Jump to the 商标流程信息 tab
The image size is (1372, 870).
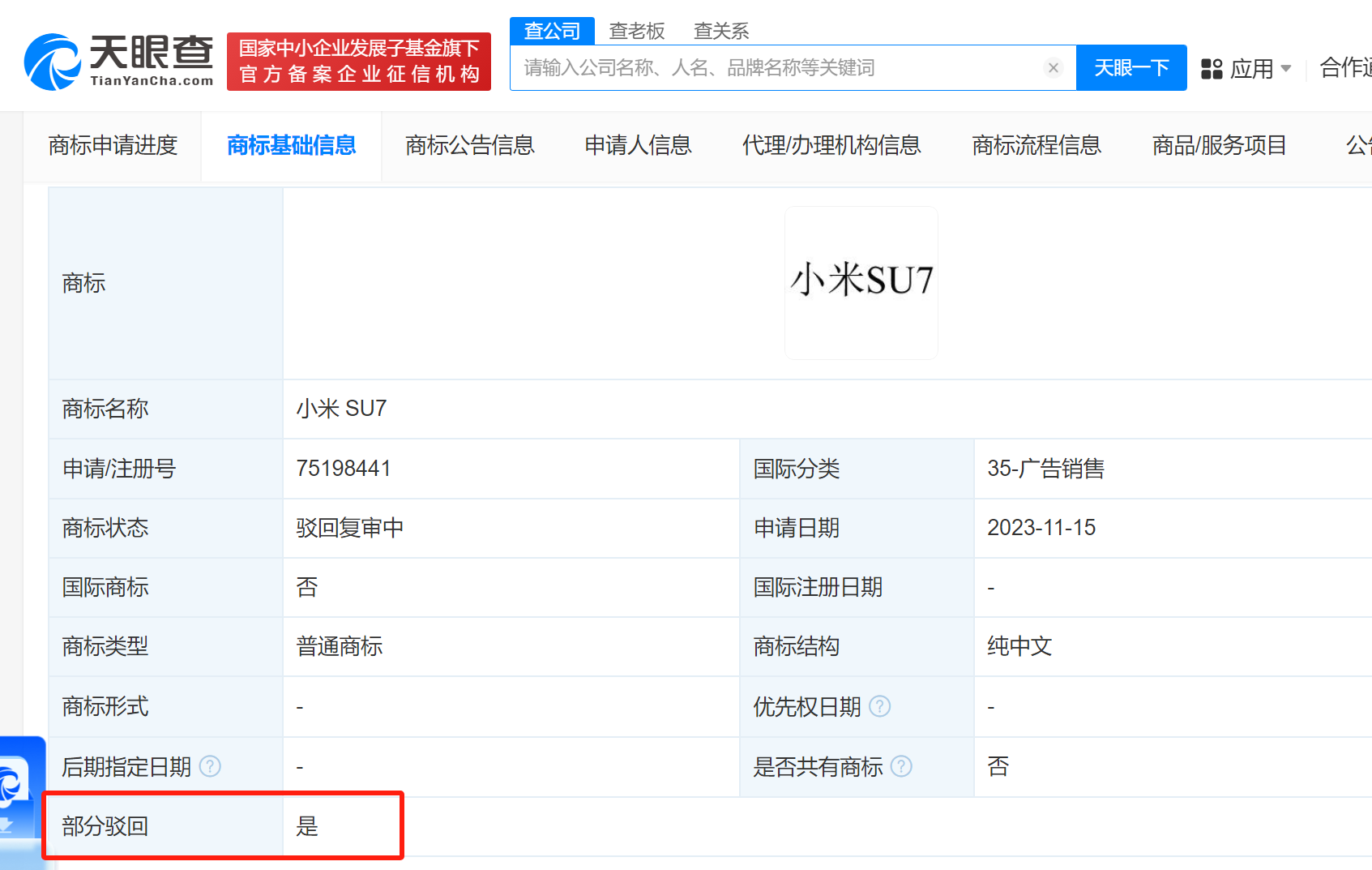pyautogui.click(x=1036, y=145)
